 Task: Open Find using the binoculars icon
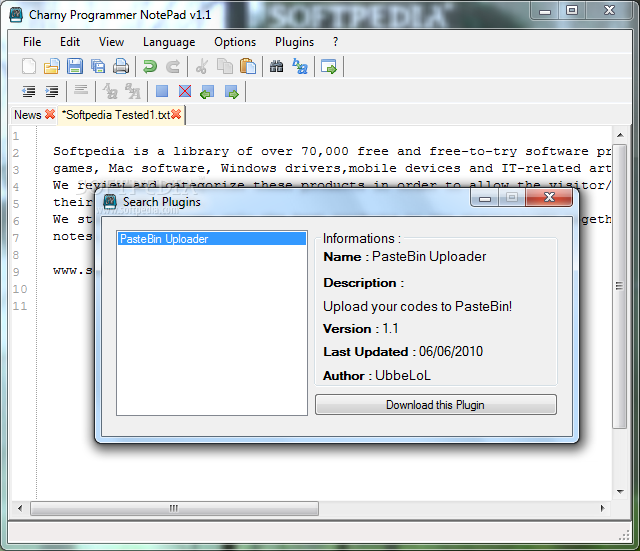click(276, 67)
